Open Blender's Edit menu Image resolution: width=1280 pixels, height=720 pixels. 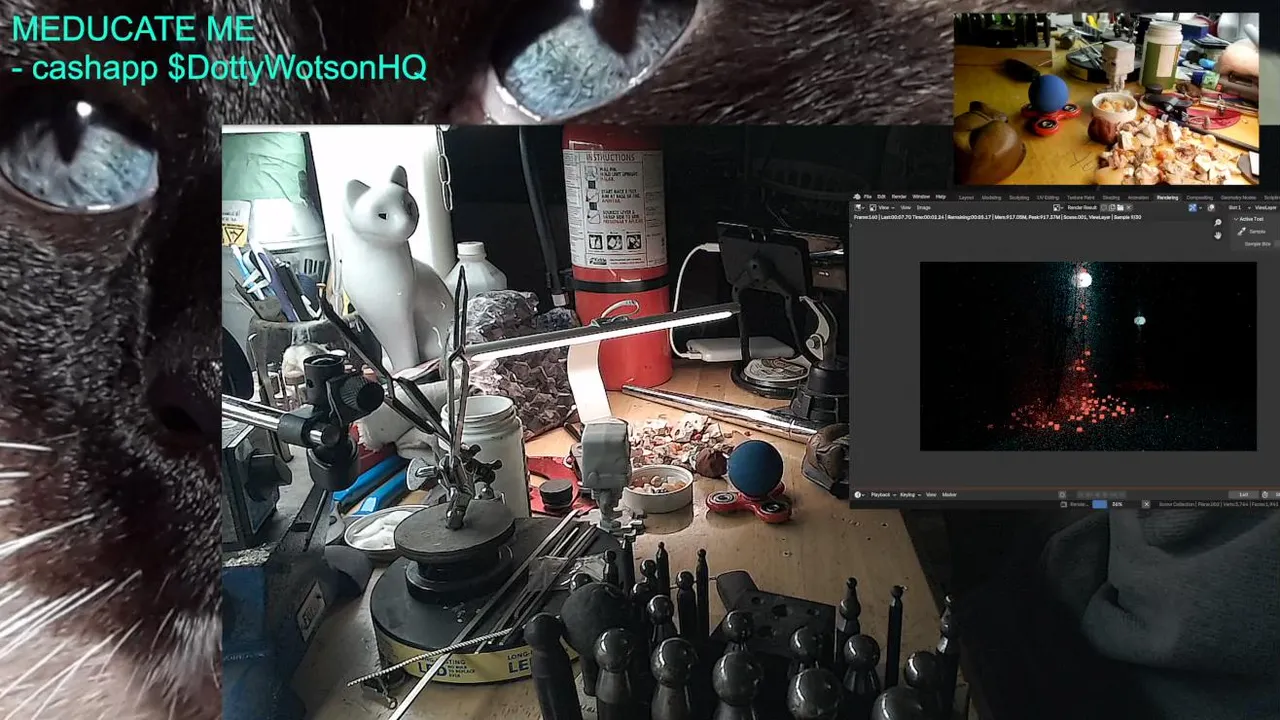click(x=881, y=197)
